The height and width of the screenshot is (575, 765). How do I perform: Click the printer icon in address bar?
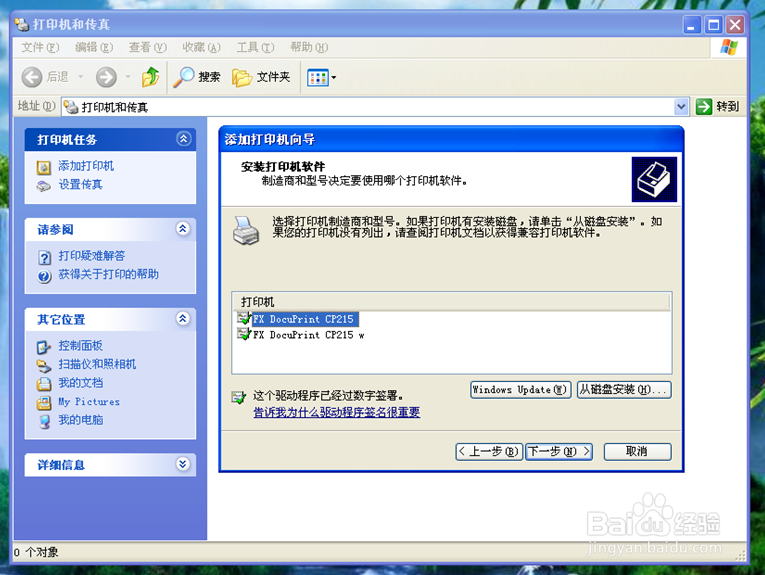pos(71,107)
